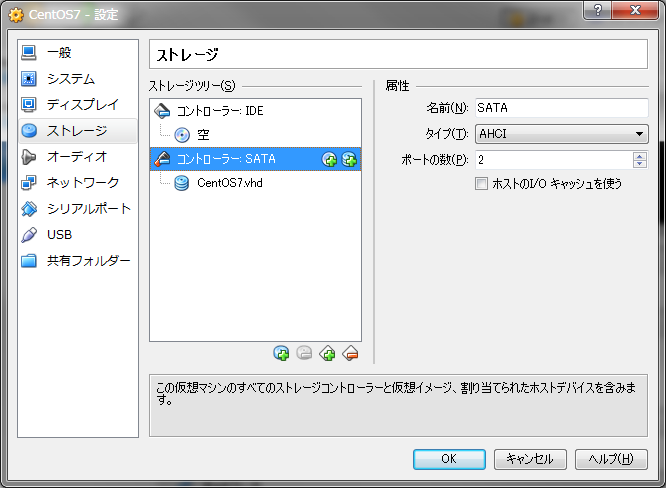
Task: Open the オーディオ settings category
Action: coord(78,157)
